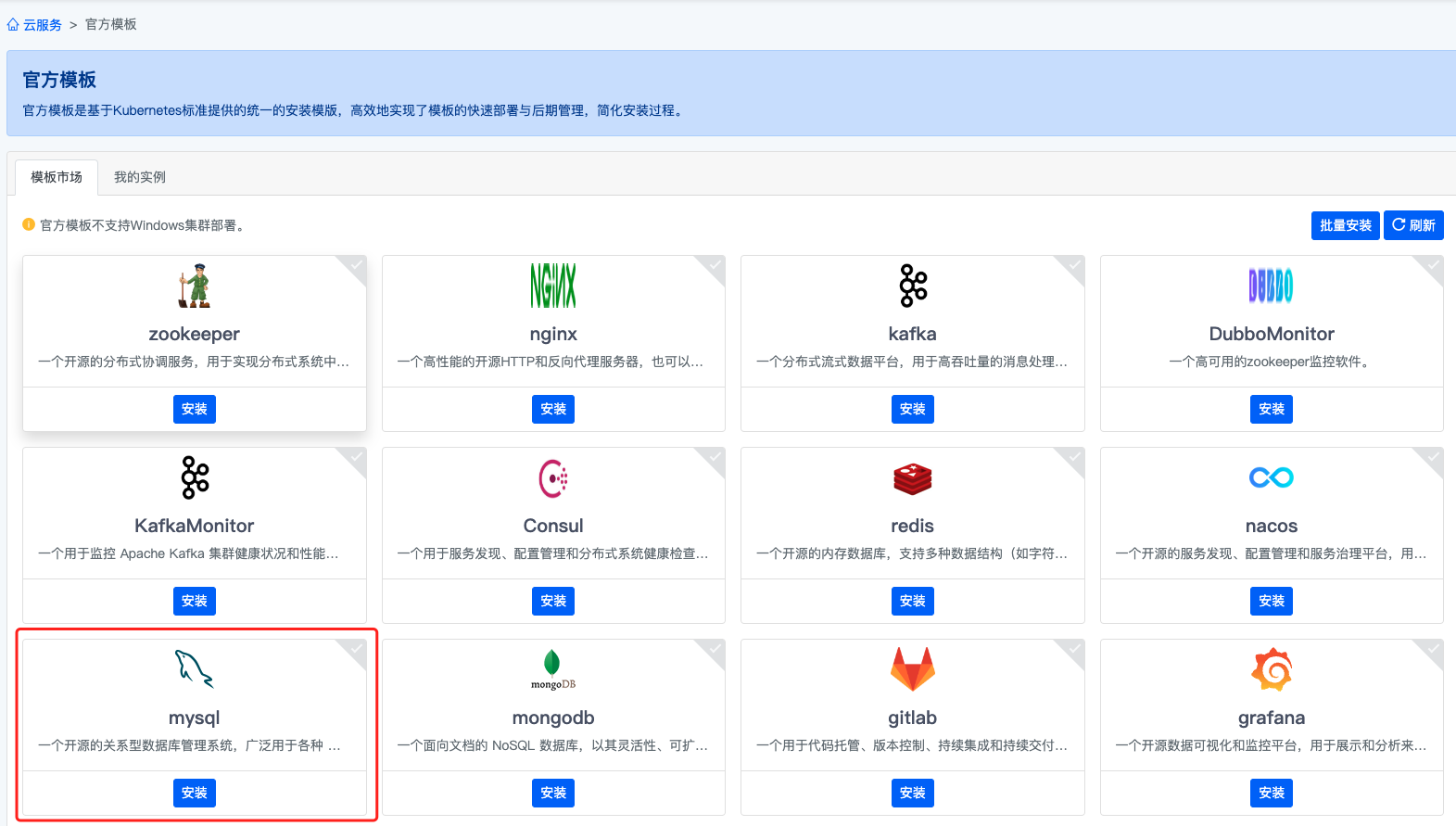Install the zookeeper template

point(195,409)
